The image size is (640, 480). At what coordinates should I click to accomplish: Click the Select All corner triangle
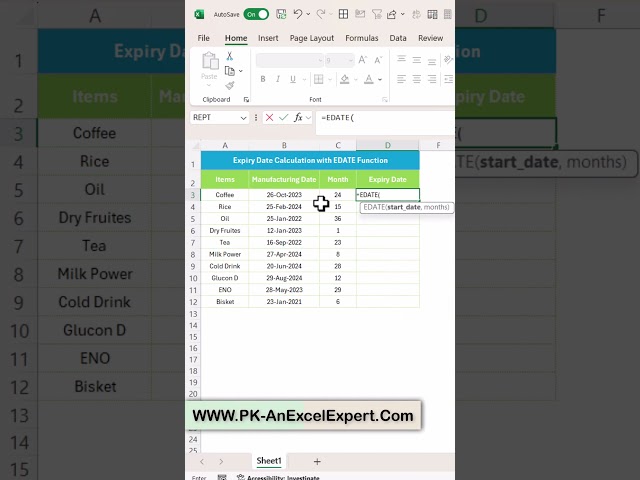[196, 145]
